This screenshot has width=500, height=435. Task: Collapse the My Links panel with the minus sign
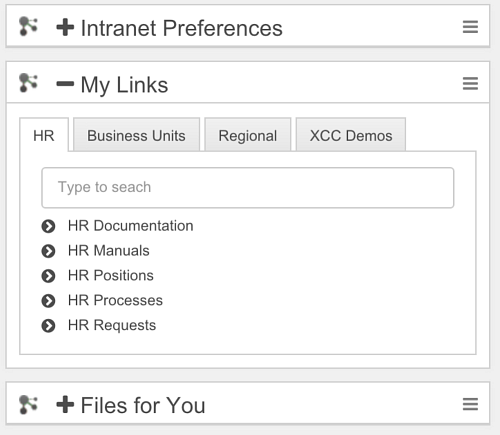(x=65, y=84)
